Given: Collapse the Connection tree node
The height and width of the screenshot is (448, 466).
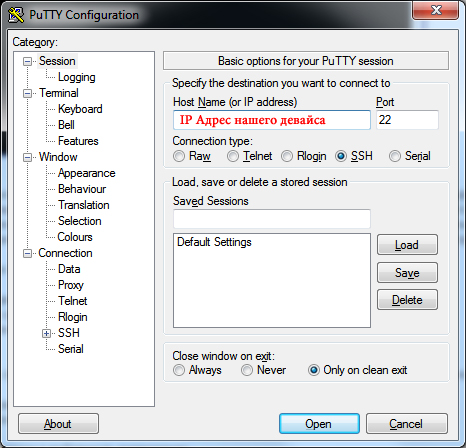Looking at the screenshot, I should 27,253.
